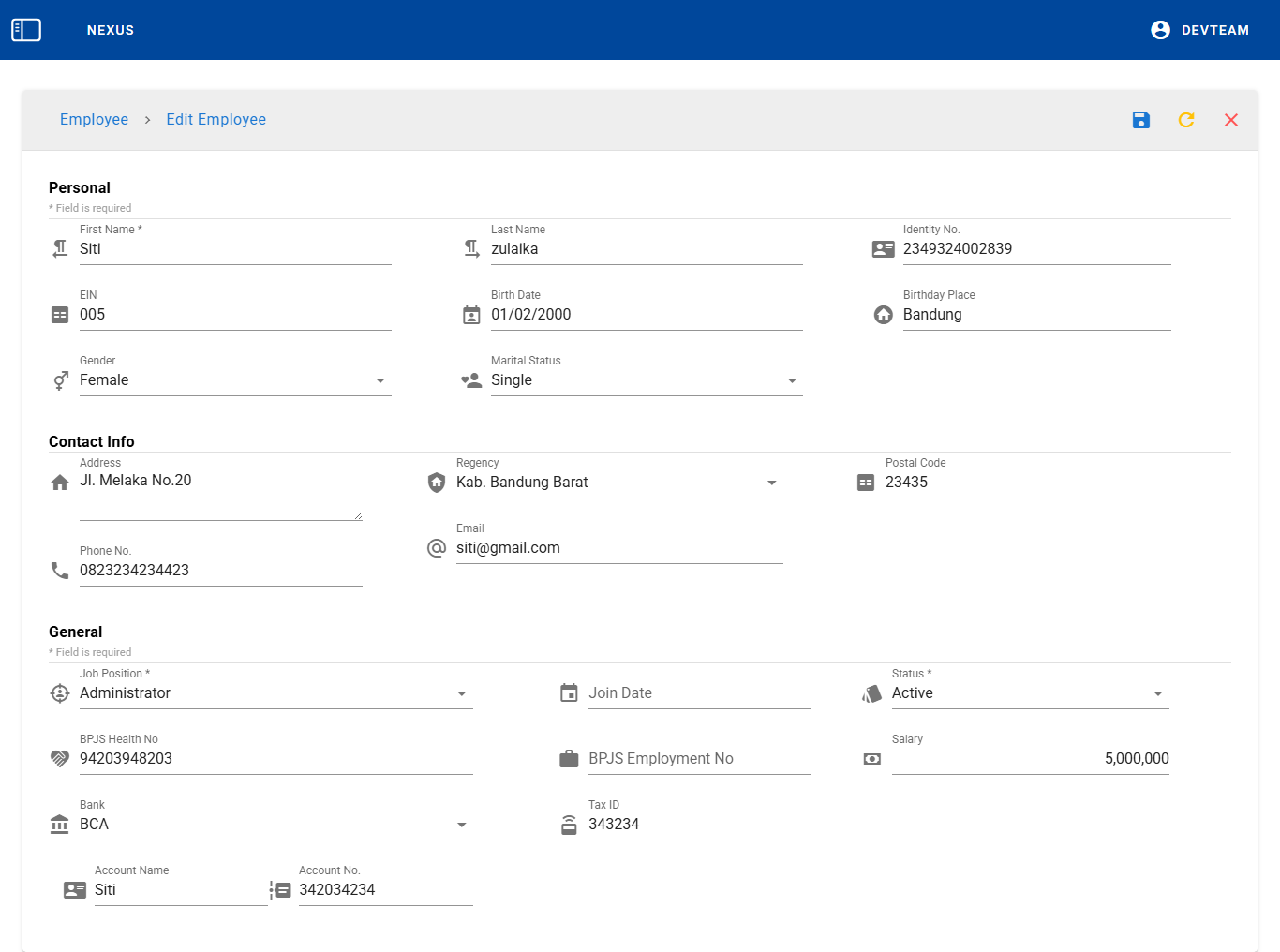Click the Edit Employee breadcrumb

(x=216, y=120)
